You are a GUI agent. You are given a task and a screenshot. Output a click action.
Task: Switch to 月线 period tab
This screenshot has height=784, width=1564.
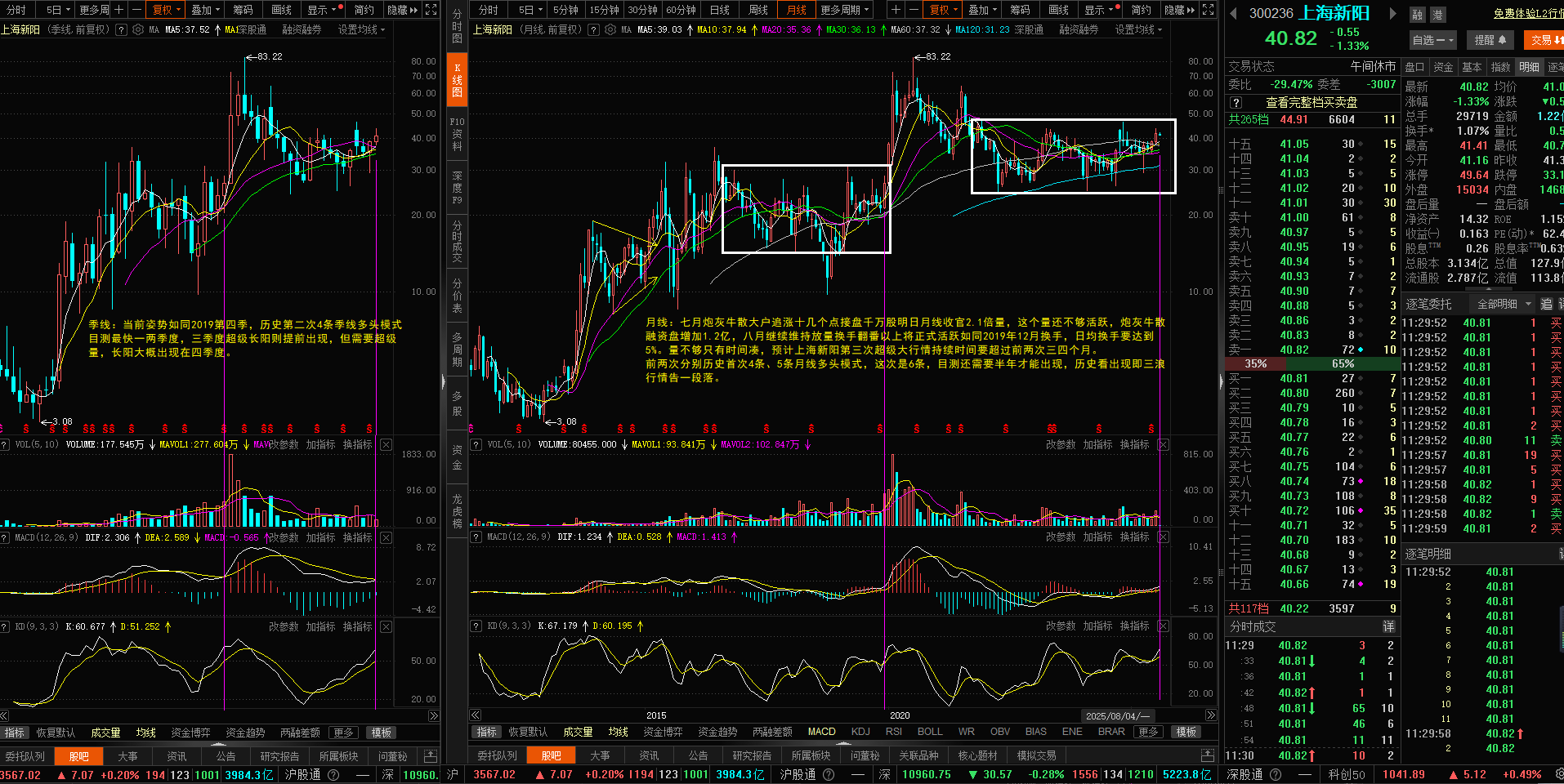[796, 10]
